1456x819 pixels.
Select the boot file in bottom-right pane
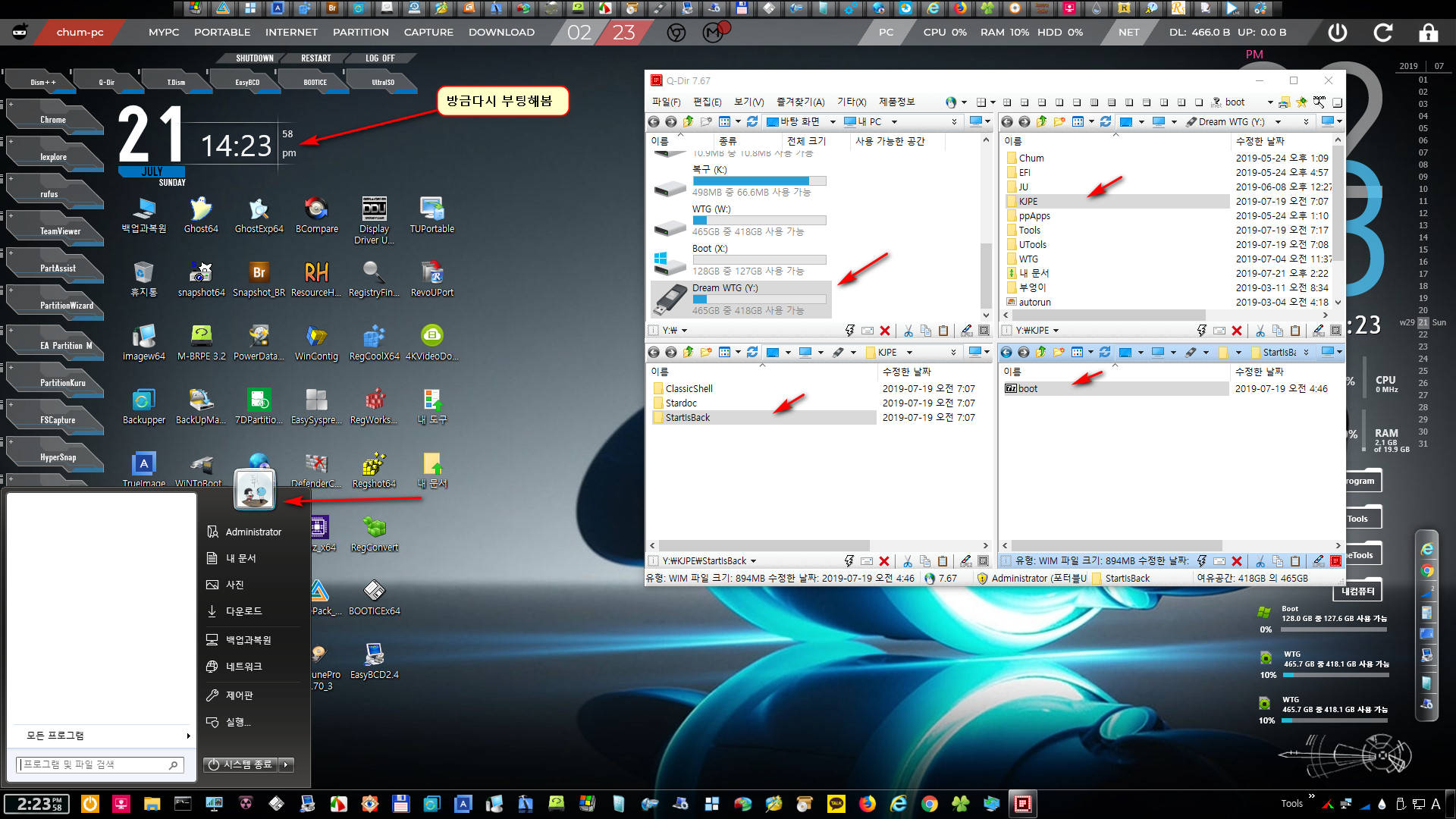[x=1116, y=389]
